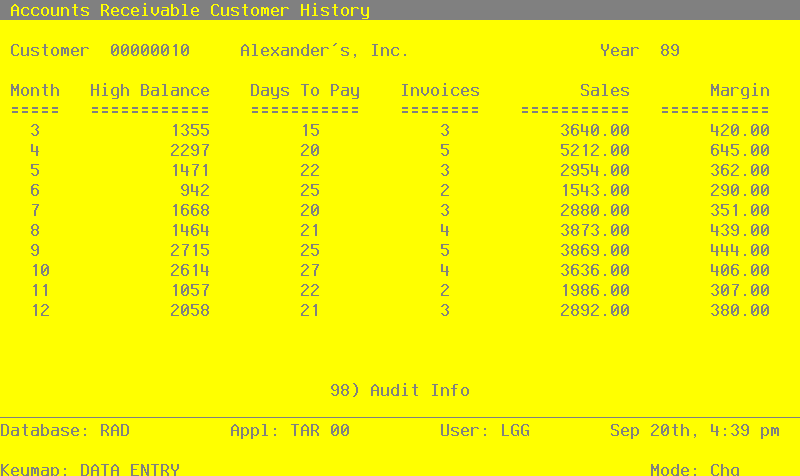The height and width of the screenshot is (476, 800).
Task: Select the 98) Audit Info option
Action: (399, 390)
